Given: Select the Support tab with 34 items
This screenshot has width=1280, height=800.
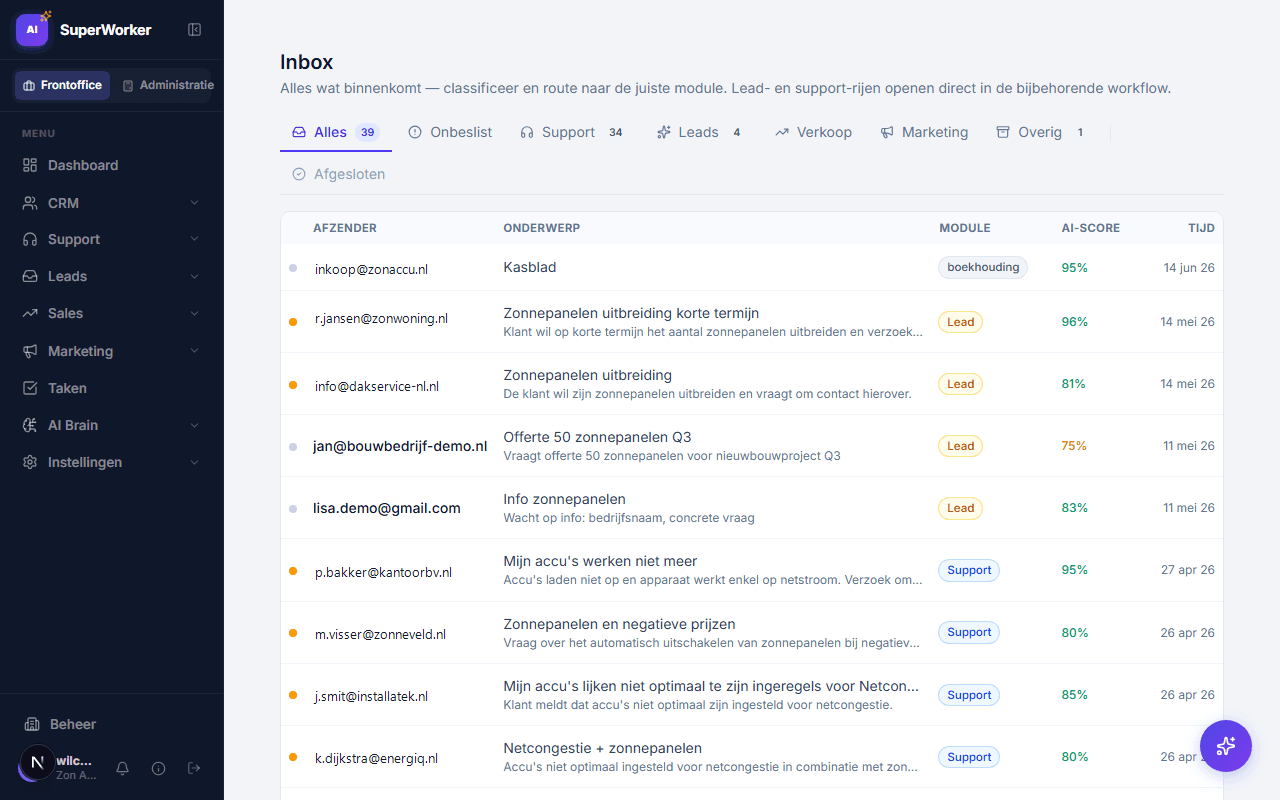Looking at the screenshot, I should 572,132.
